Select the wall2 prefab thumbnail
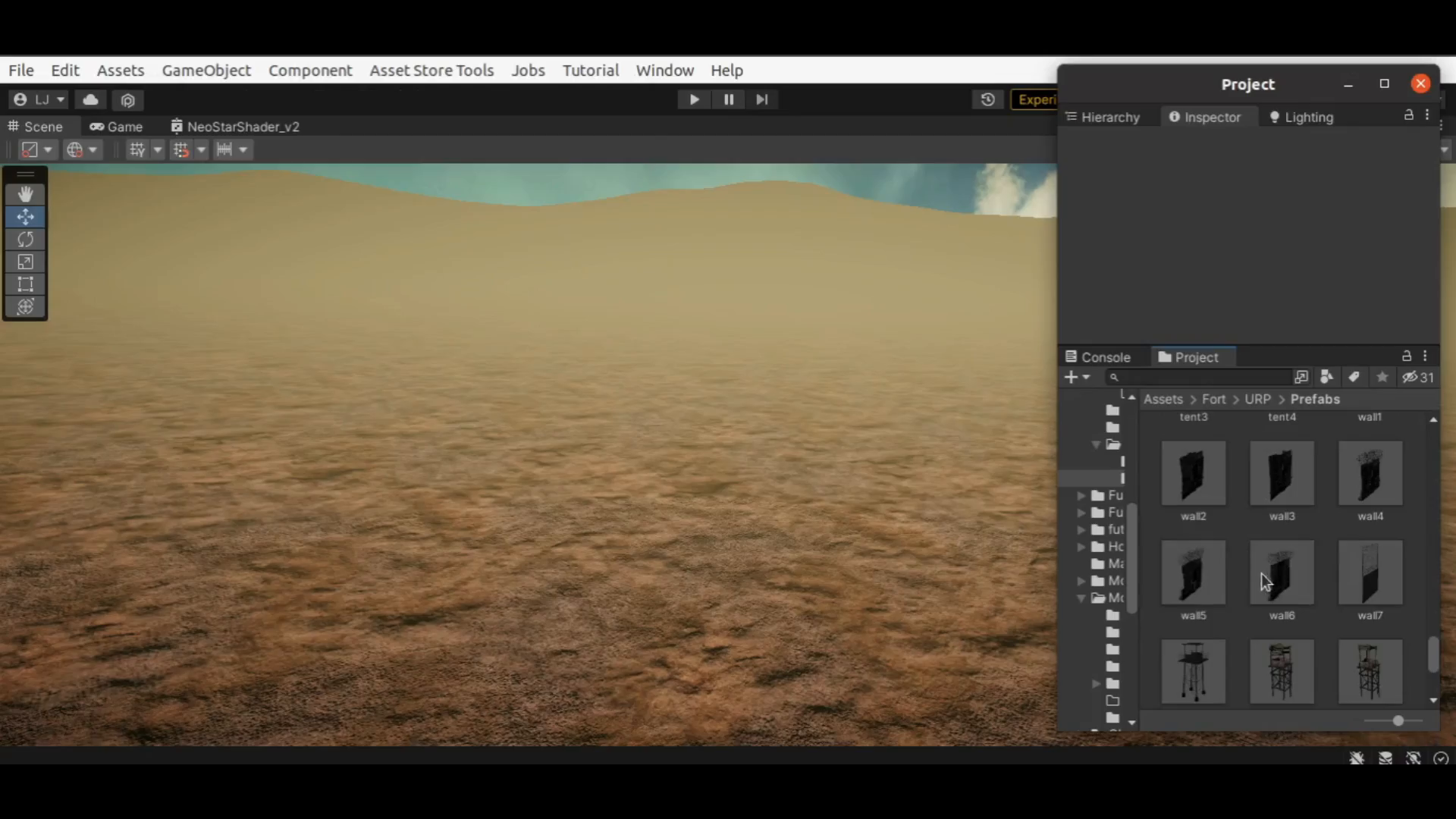 coord(1193,473)
